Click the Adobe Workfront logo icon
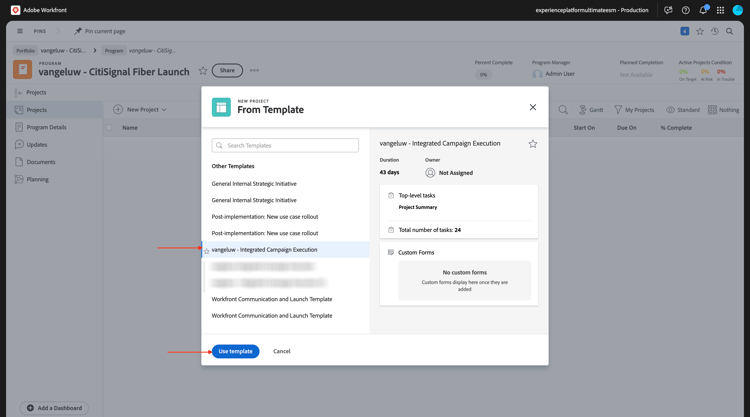The image size is (750, 417). click(15, 10)
